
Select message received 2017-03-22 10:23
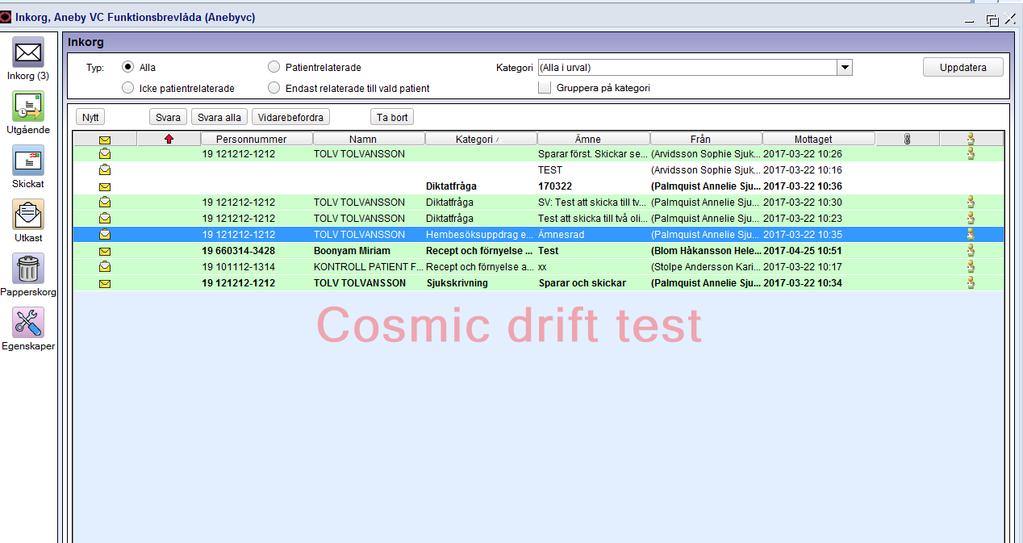click(538, 219)
